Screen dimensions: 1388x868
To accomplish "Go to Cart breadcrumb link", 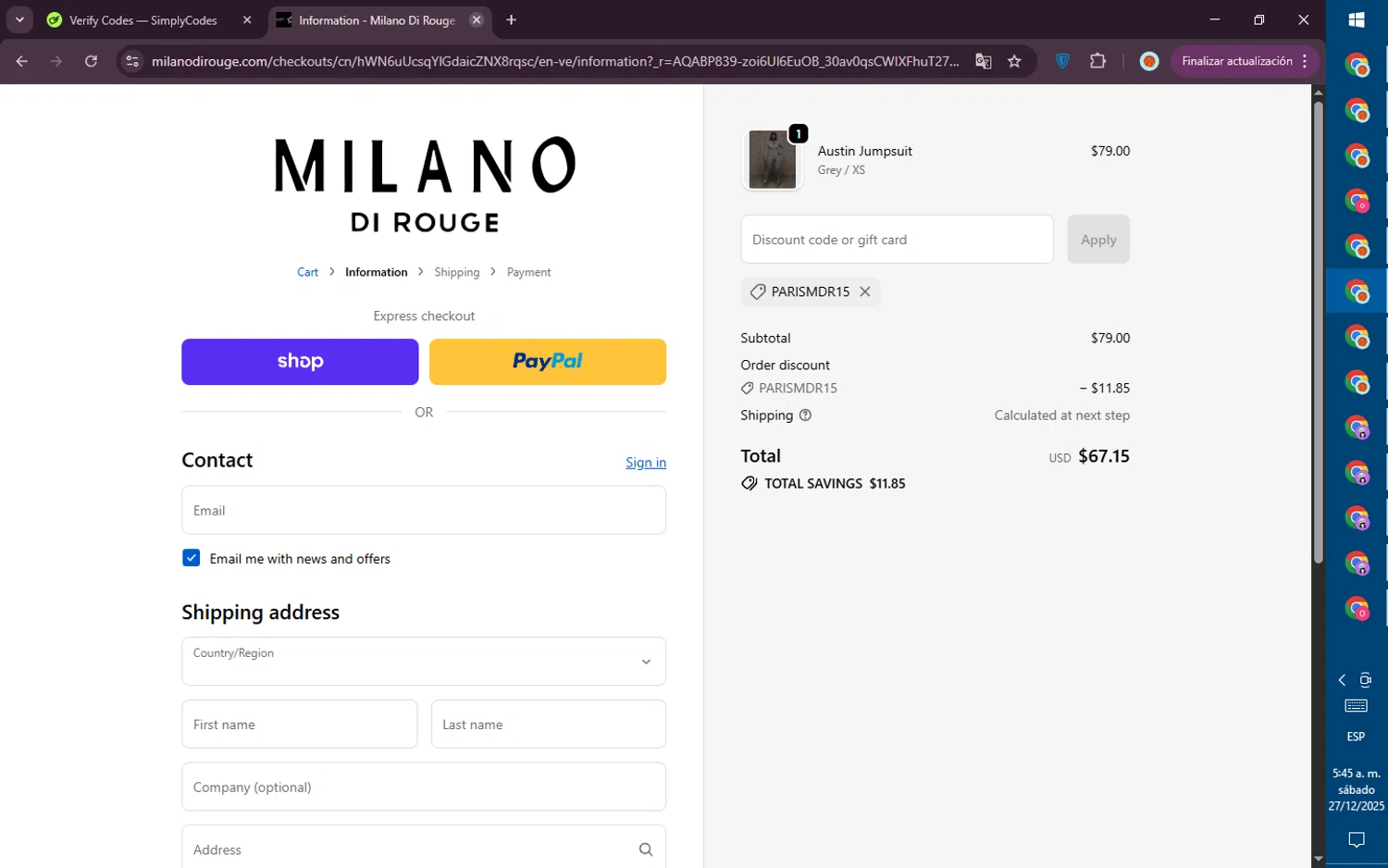I will pyautogui.click(x=307, y=272).
